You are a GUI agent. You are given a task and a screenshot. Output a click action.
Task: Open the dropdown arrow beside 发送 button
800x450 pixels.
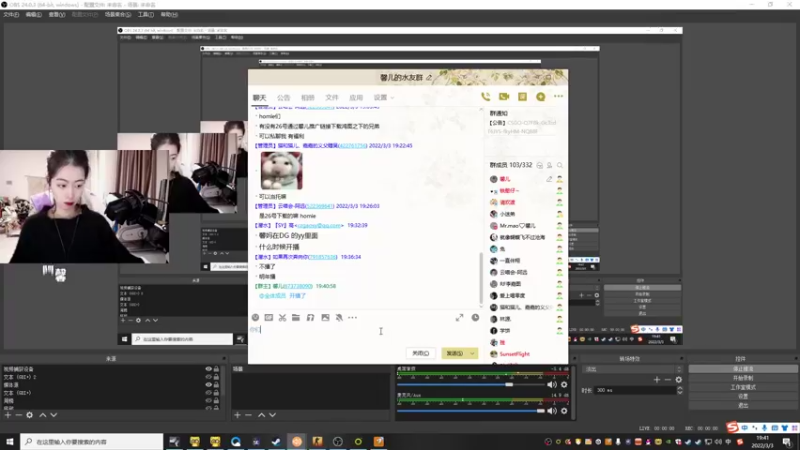click(472, 353)
